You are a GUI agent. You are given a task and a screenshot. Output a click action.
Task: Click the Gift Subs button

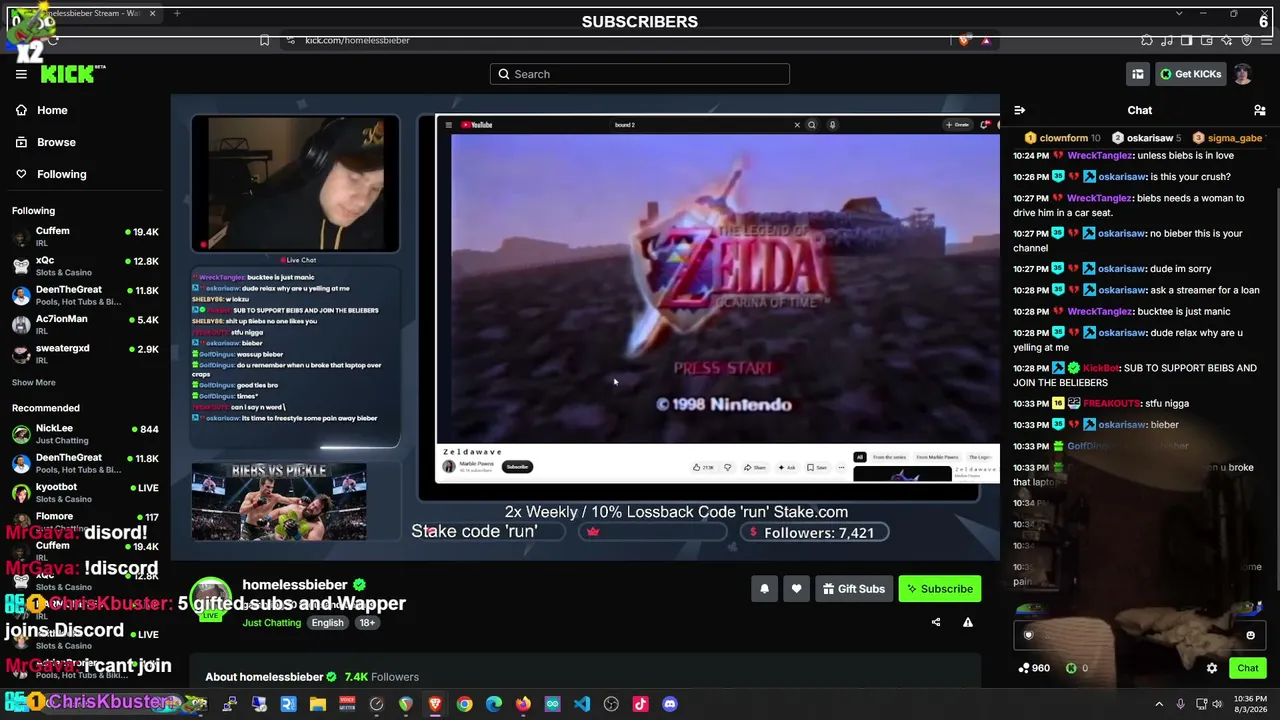coord(854,589)
